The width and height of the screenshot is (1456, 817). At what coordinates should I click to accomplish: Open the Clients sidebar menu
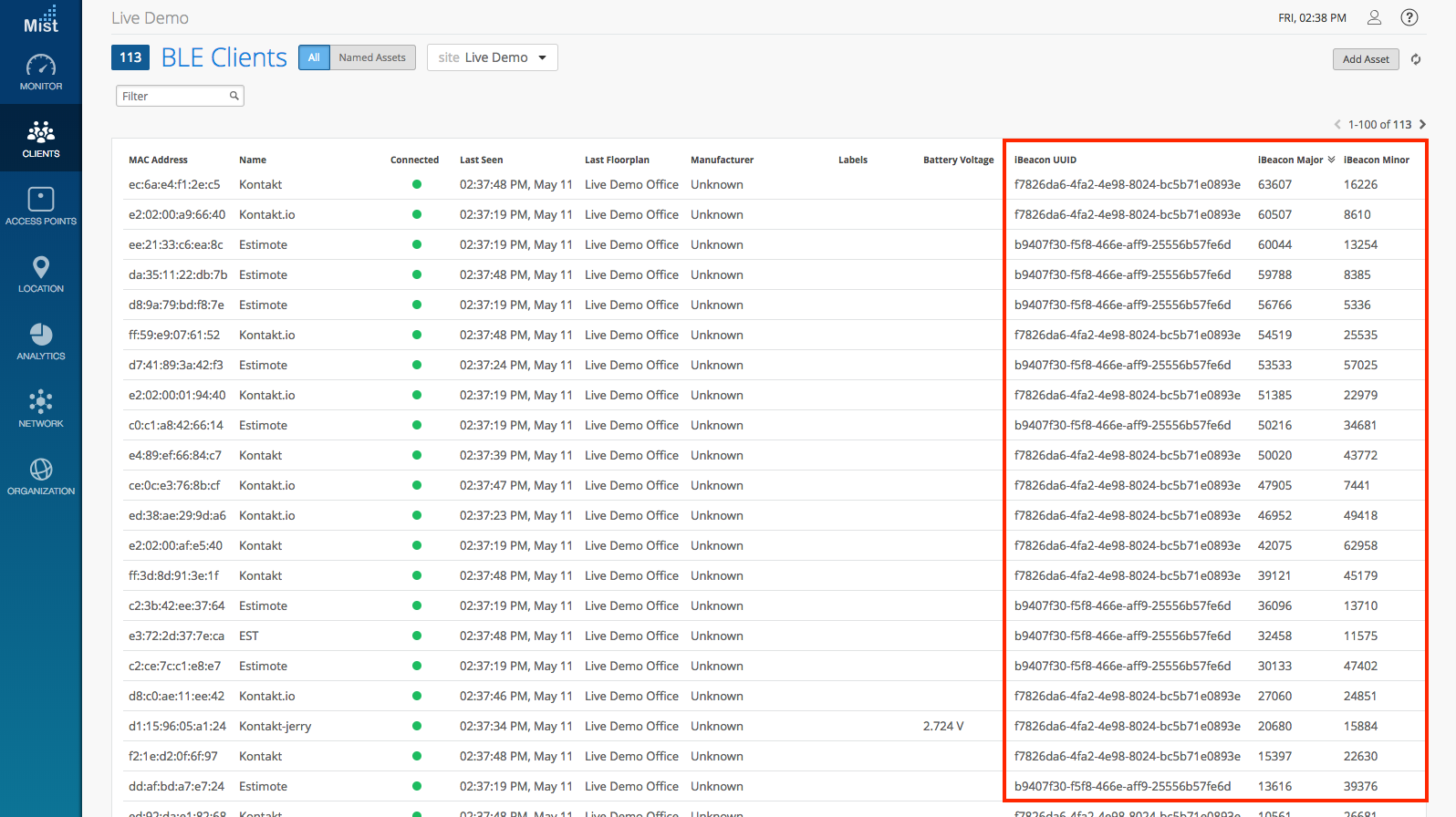coord(41,139)
